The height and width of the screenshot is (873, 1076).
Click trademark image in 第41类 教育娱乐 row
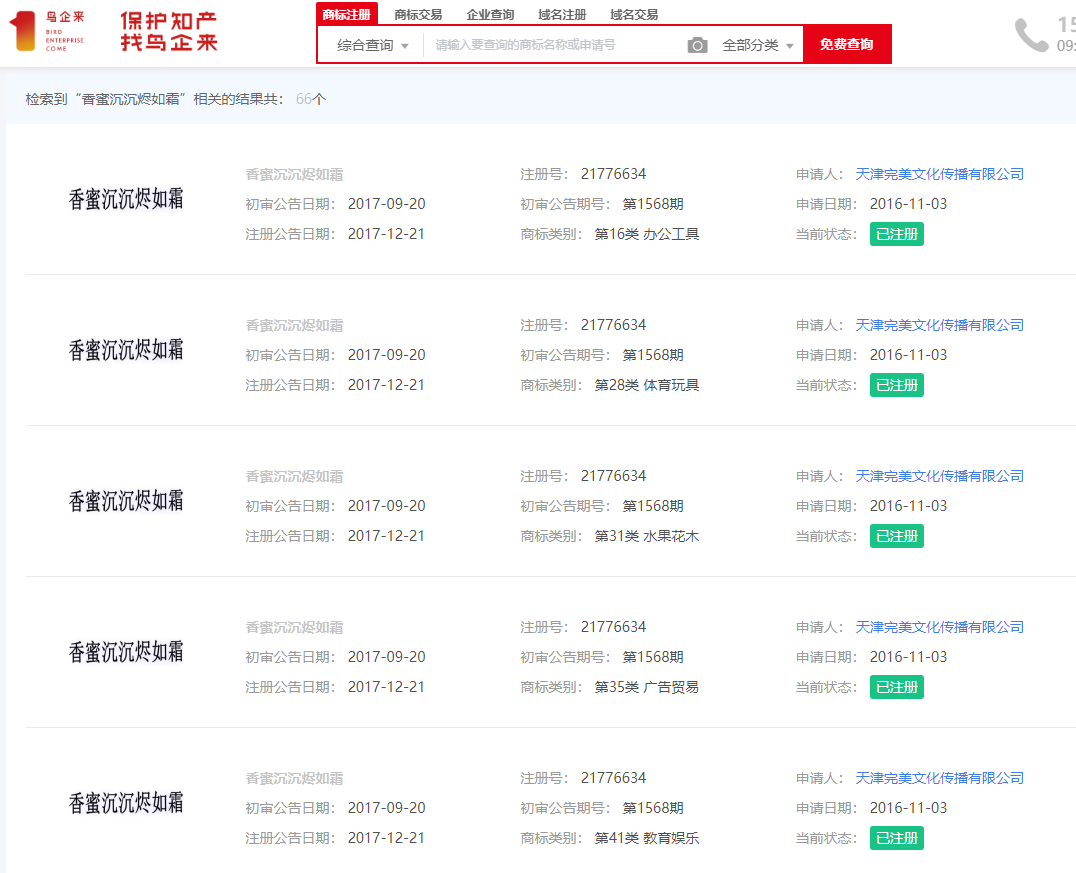tap(126, 803)
